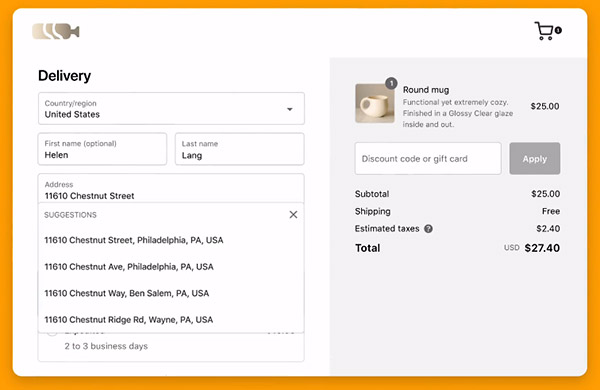Choose 11610 Chestnut Street, Philadelphia suggestion

[x=171, y=240]
